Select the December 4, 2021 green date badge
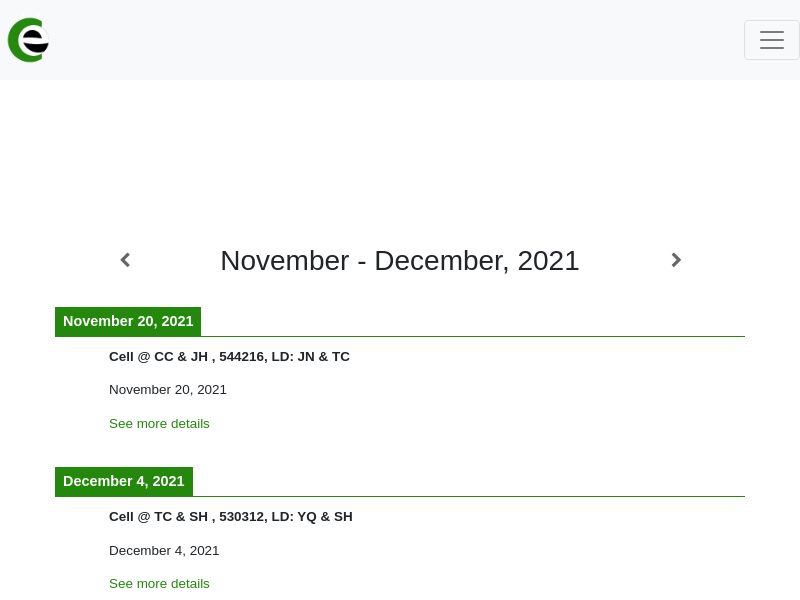The image size is (800, 600). [x=124, y=481]
